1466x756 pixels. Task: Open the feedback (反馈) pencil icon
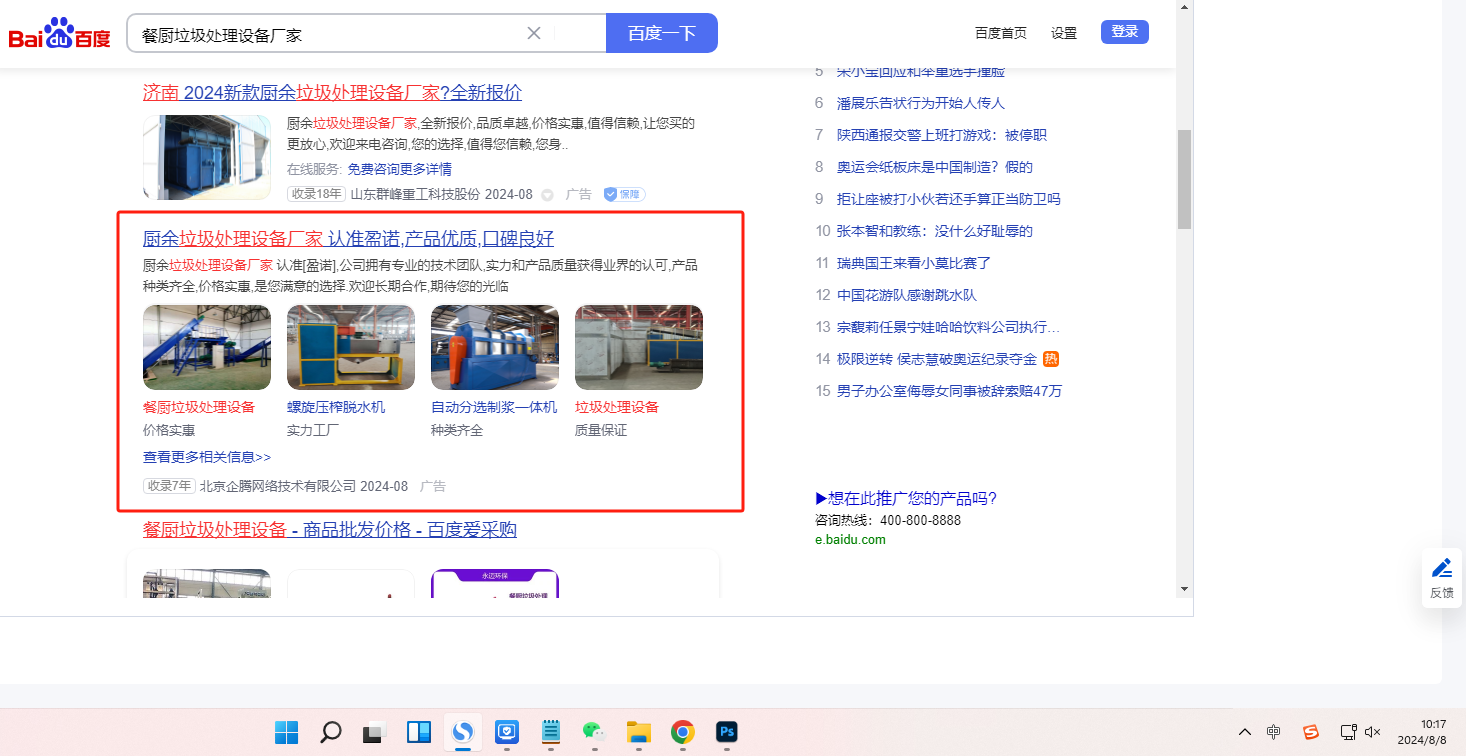pos(1441,569)
